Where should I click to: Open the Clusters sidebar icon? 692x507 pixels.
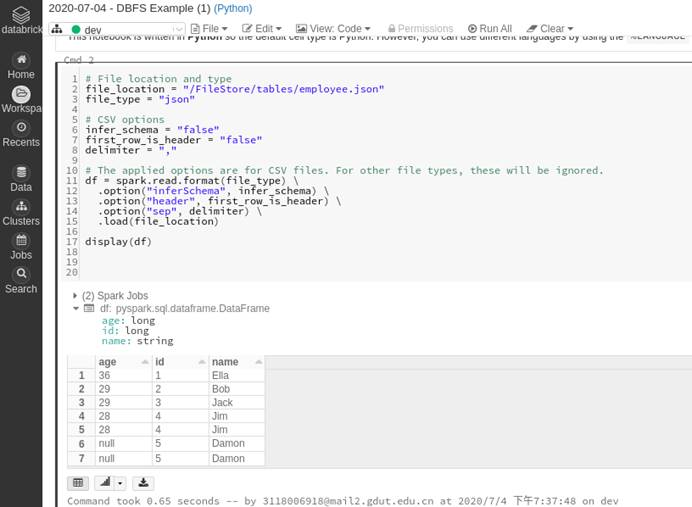(x=21, y=206)
